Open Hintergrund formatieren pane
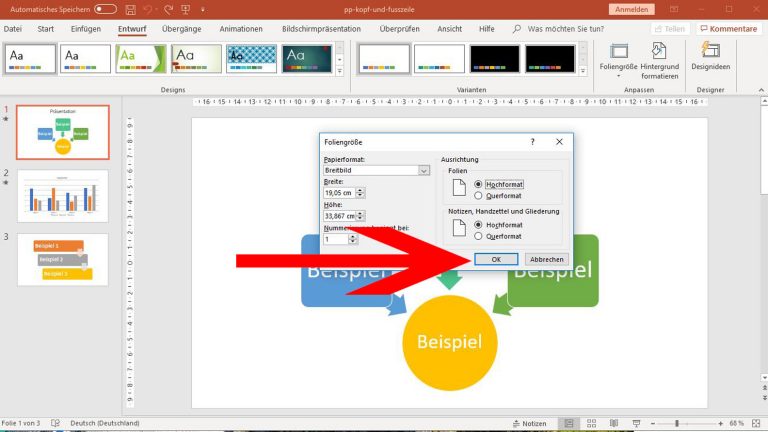 coord(659,61)
